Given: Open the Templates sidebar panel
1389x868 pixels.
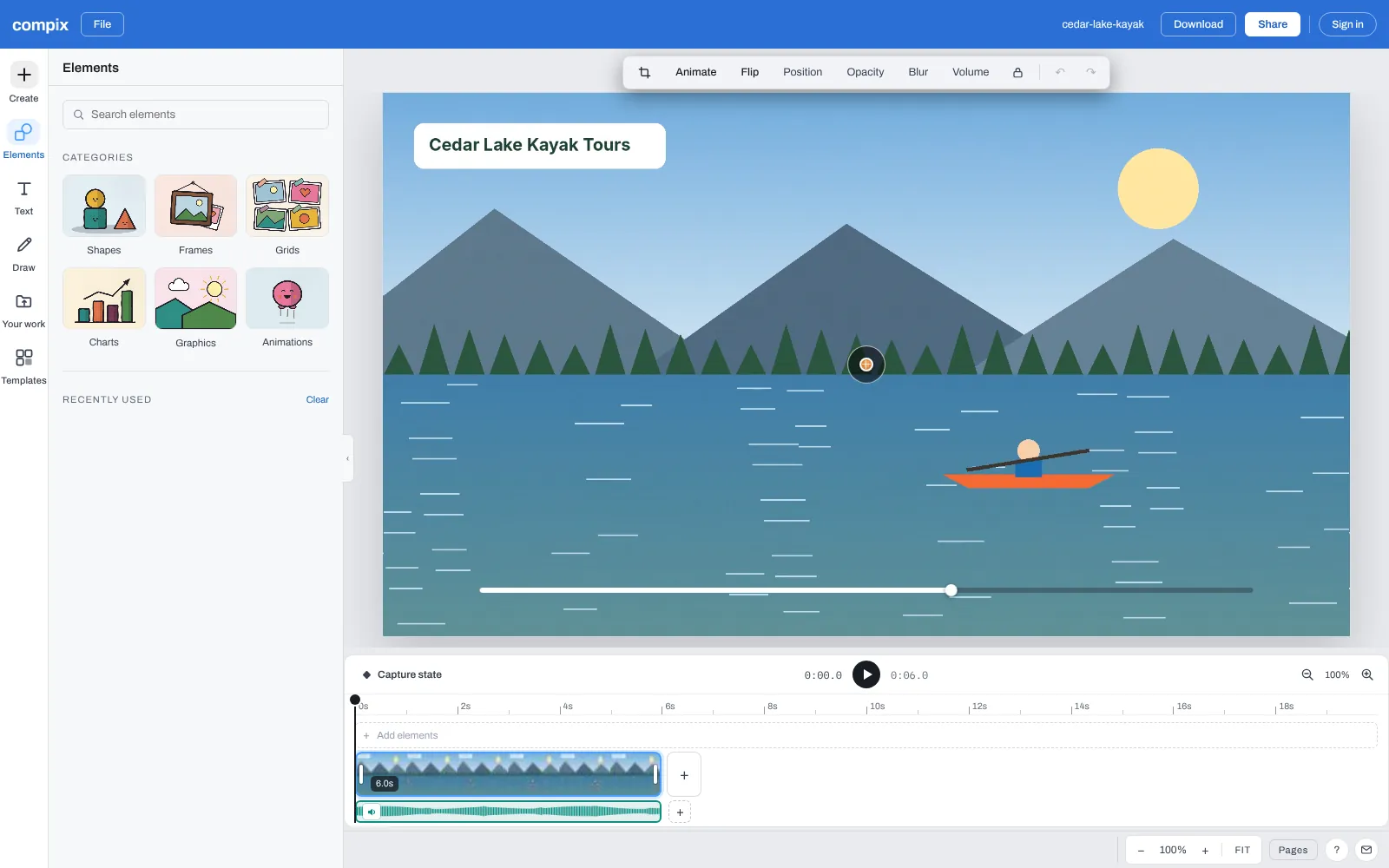Looking at the screenshot, I should (x=23, y=366).
